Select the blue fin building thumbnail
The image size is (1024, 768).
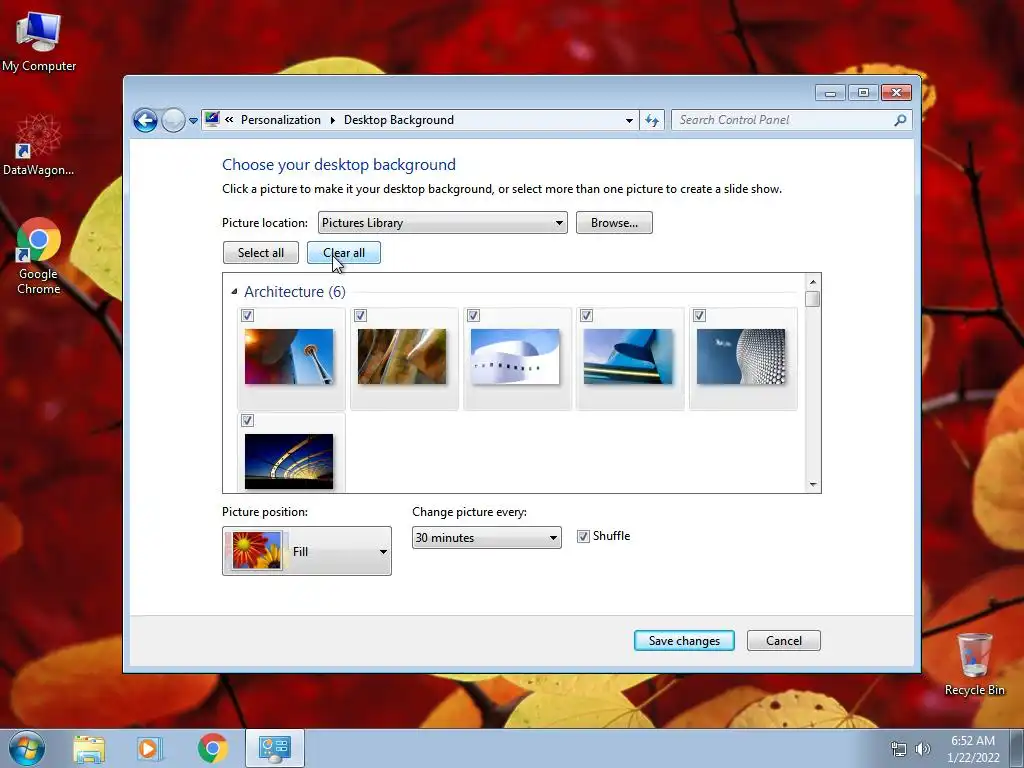click(628, 357)
